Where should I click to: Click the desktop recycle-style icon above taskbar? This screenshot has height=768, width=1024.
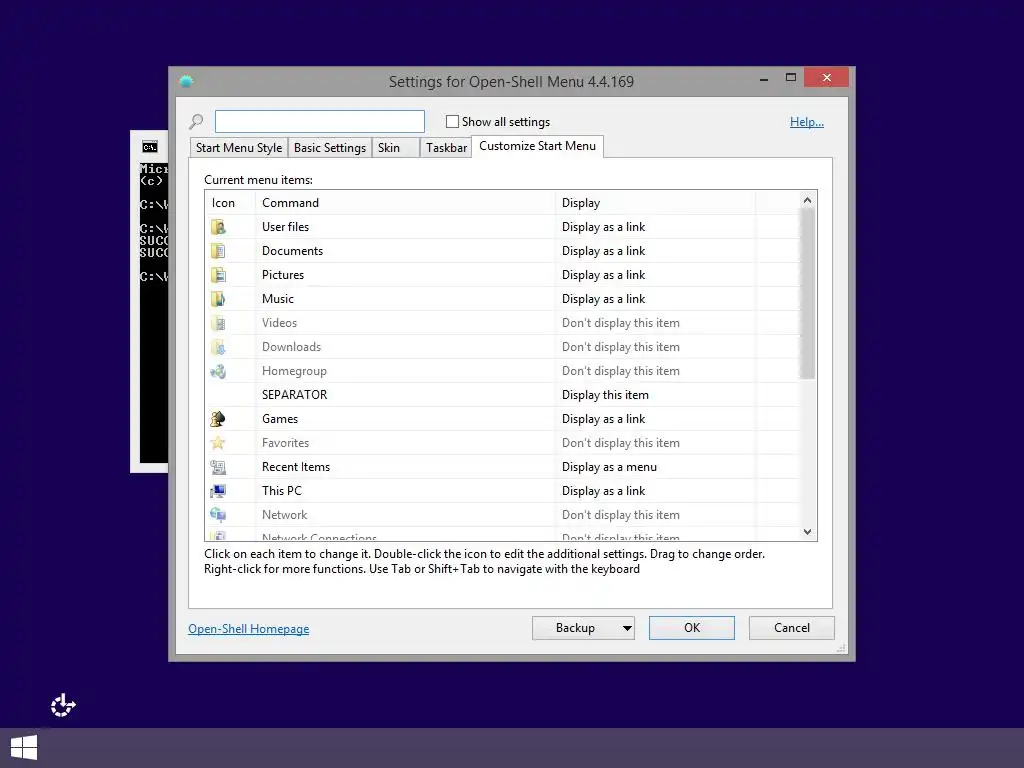[63, 705]
